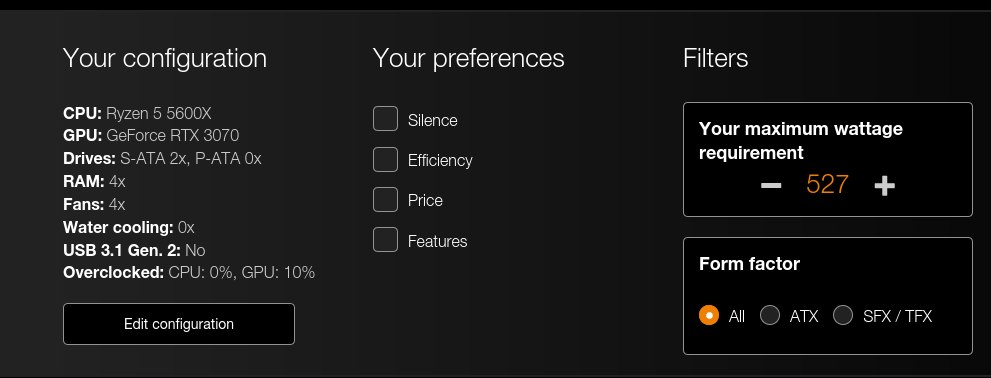Click the CPU Ryzen 5 5600X line
Screen dimensions: 991x378
[137, 113]
